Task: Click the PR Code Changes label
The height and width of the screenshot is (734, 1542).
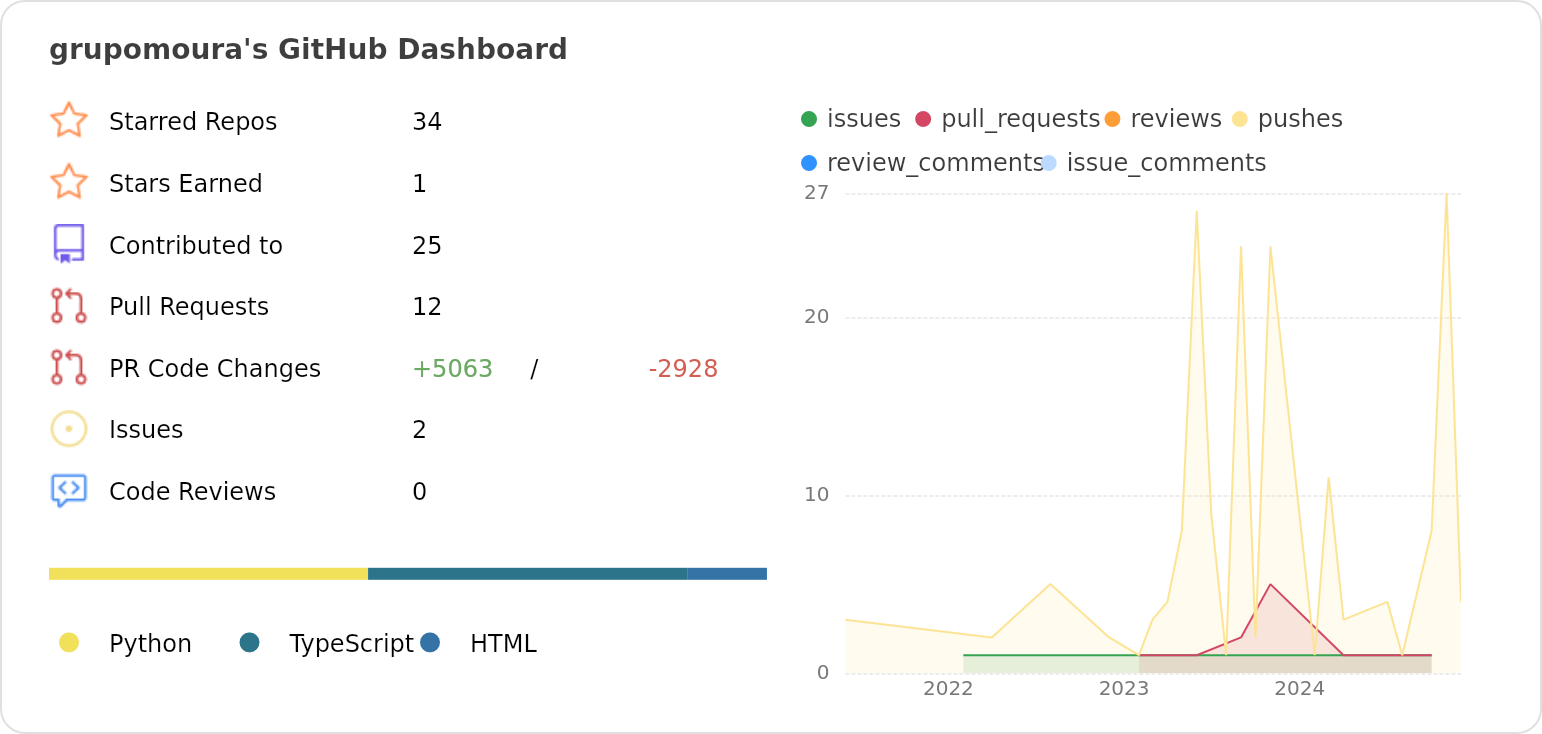Action: [x=215, y=369]
